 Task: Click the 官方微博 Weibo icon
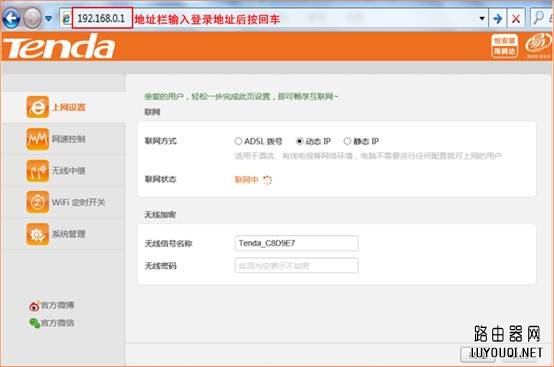click(x=34, y=306)
